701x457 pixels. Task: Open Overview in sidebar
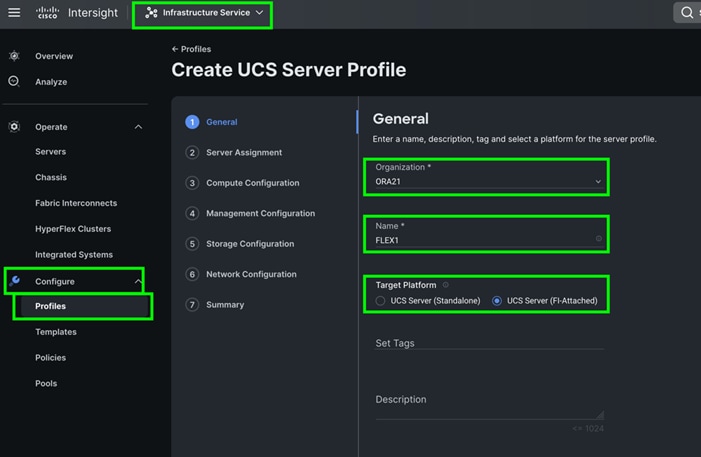54,56
